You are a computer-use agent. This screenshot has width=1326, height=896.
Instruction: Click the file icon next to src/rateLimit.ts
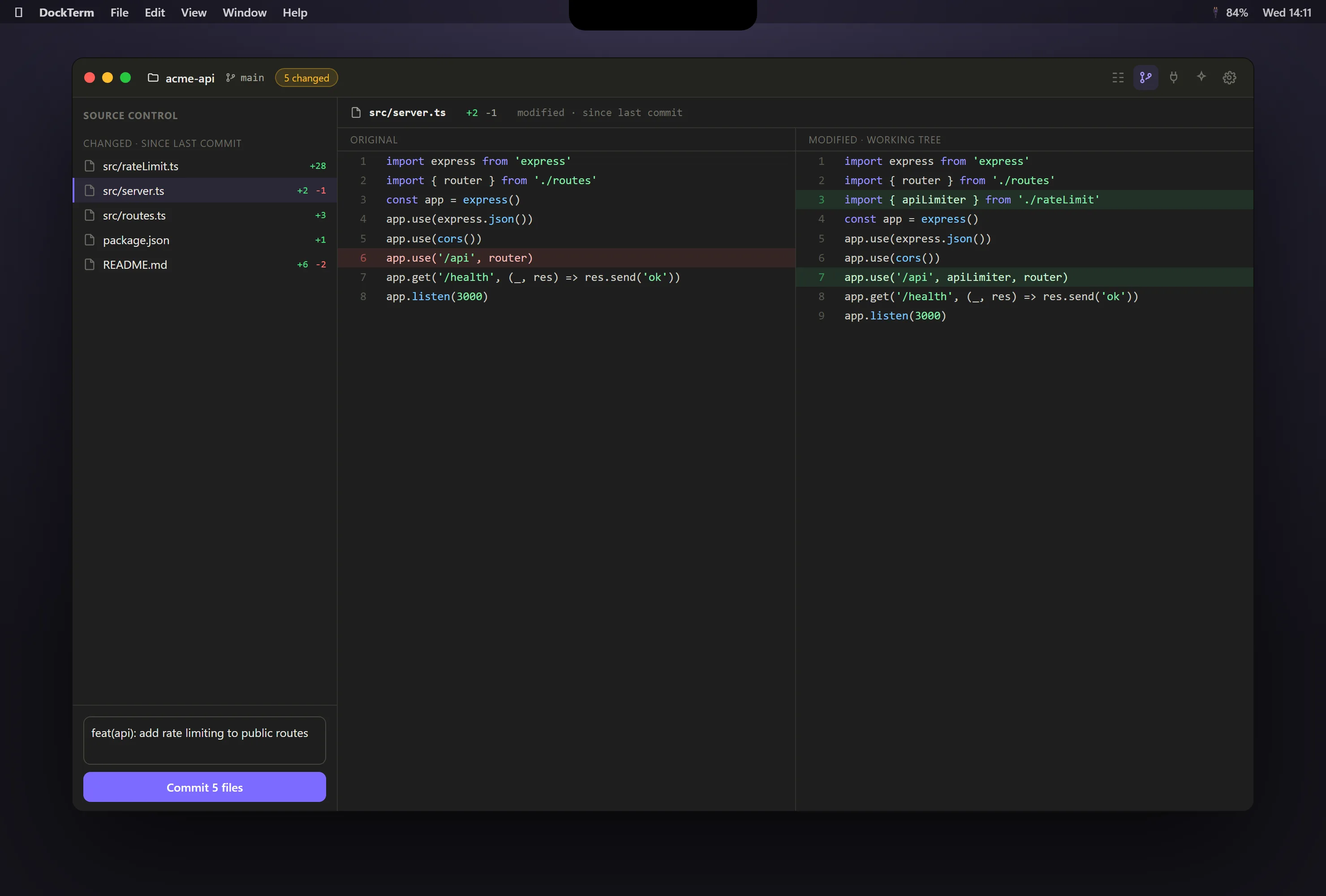click(x=90, y=166)
